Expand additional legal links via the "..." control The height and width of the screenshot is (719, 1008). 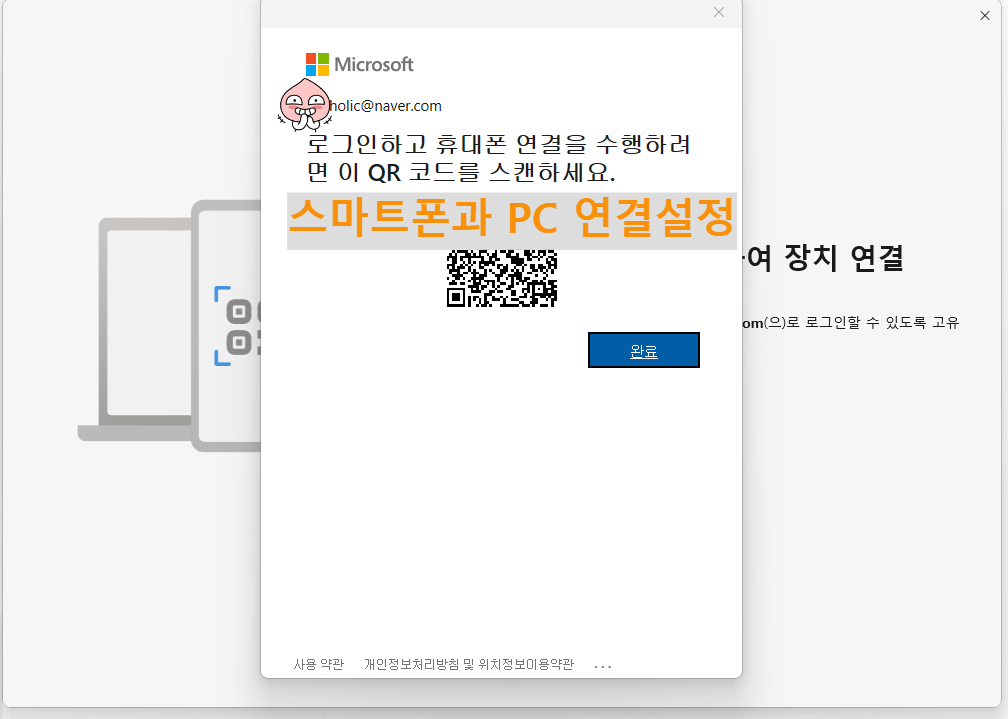[x=602, y=663]
